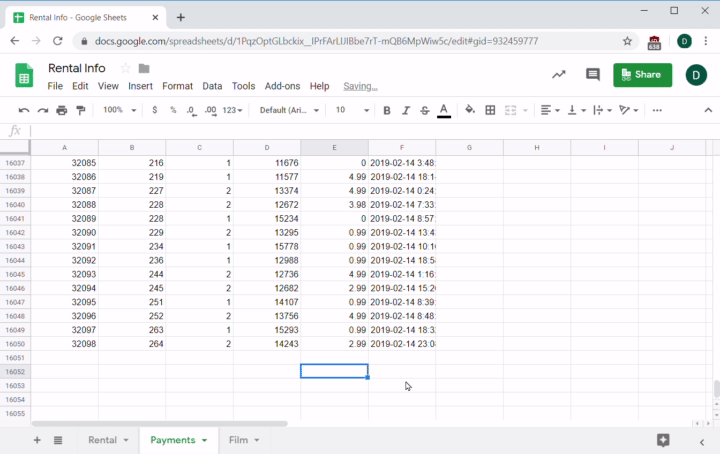Toggle bold formatting
The image size is (720, 454).
[386, 110]
